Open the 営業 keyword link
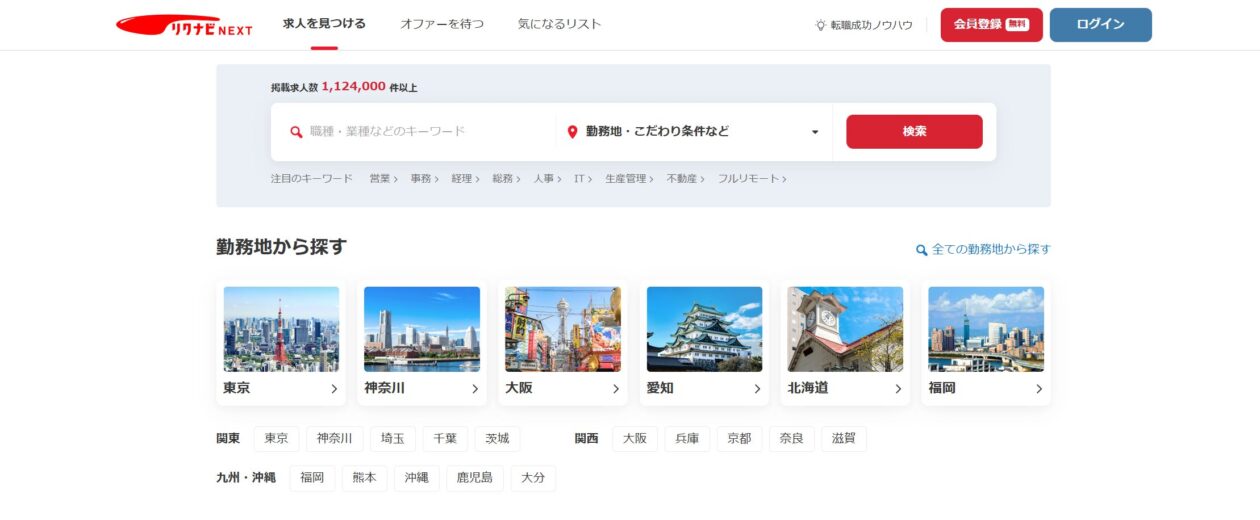The width and height of the screenshot is (1260, 520). click(383, 179)
